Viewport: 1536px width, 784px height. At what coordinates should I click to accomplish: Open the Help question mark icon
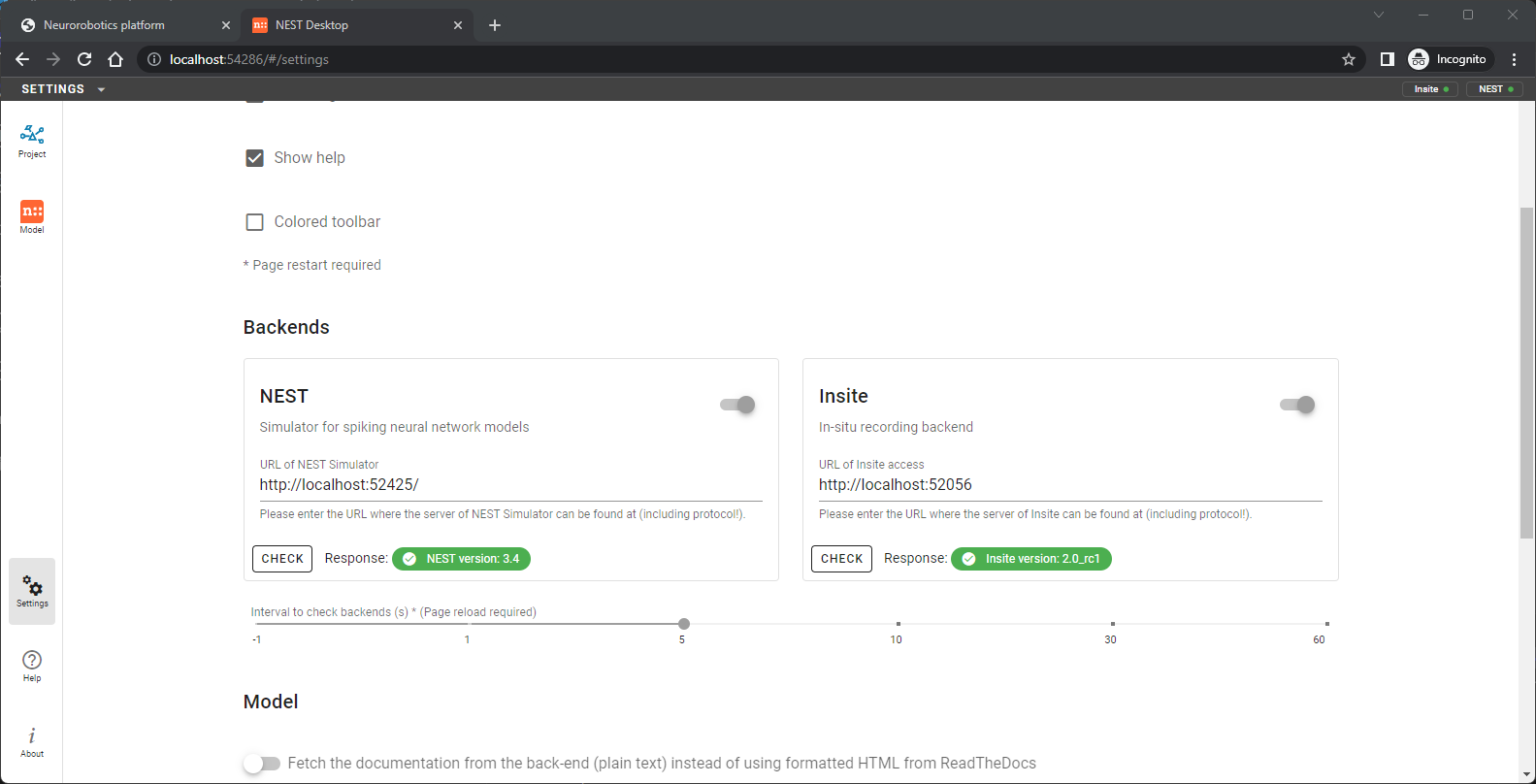32,666
